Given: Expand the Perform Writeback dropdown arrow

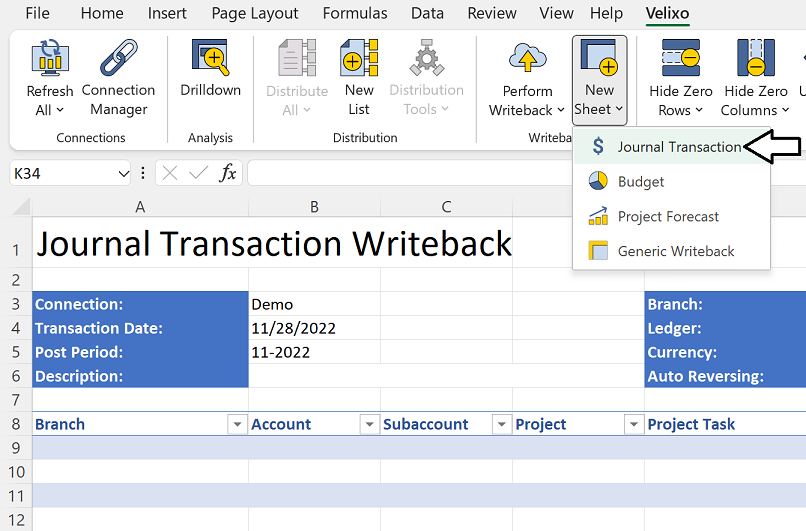Looking at the screenshot, I should [560, 110].
